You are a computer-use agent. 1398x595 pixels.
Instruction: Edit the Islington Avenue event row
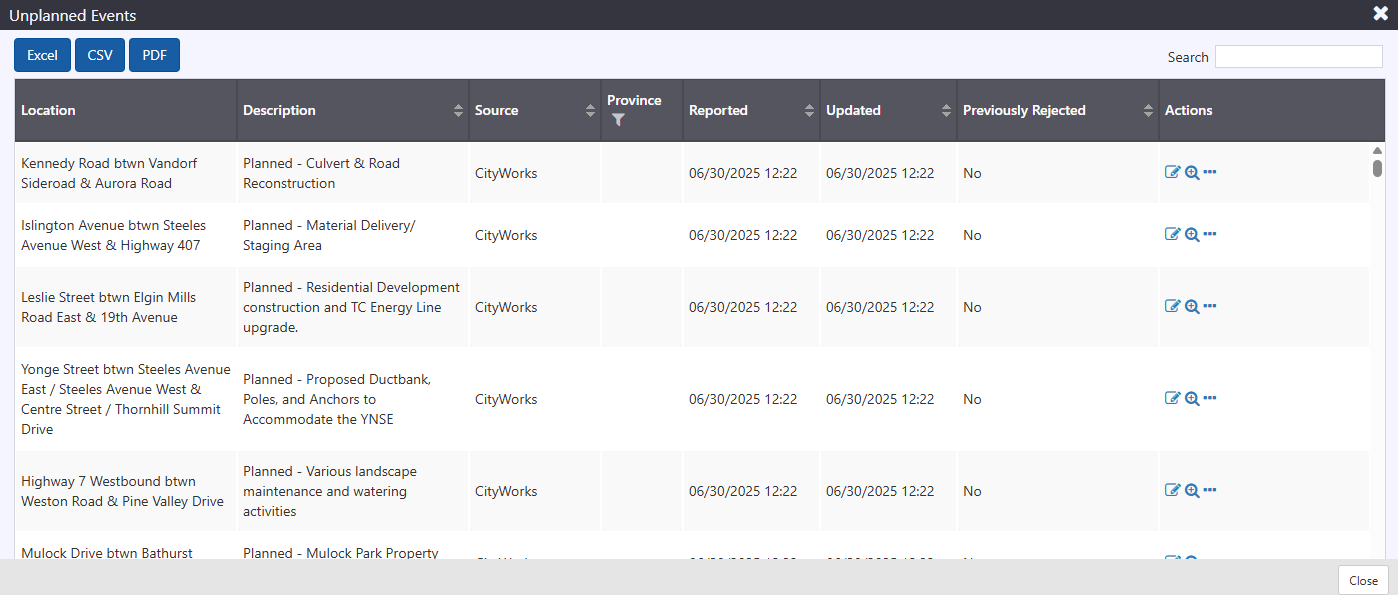1173,234
